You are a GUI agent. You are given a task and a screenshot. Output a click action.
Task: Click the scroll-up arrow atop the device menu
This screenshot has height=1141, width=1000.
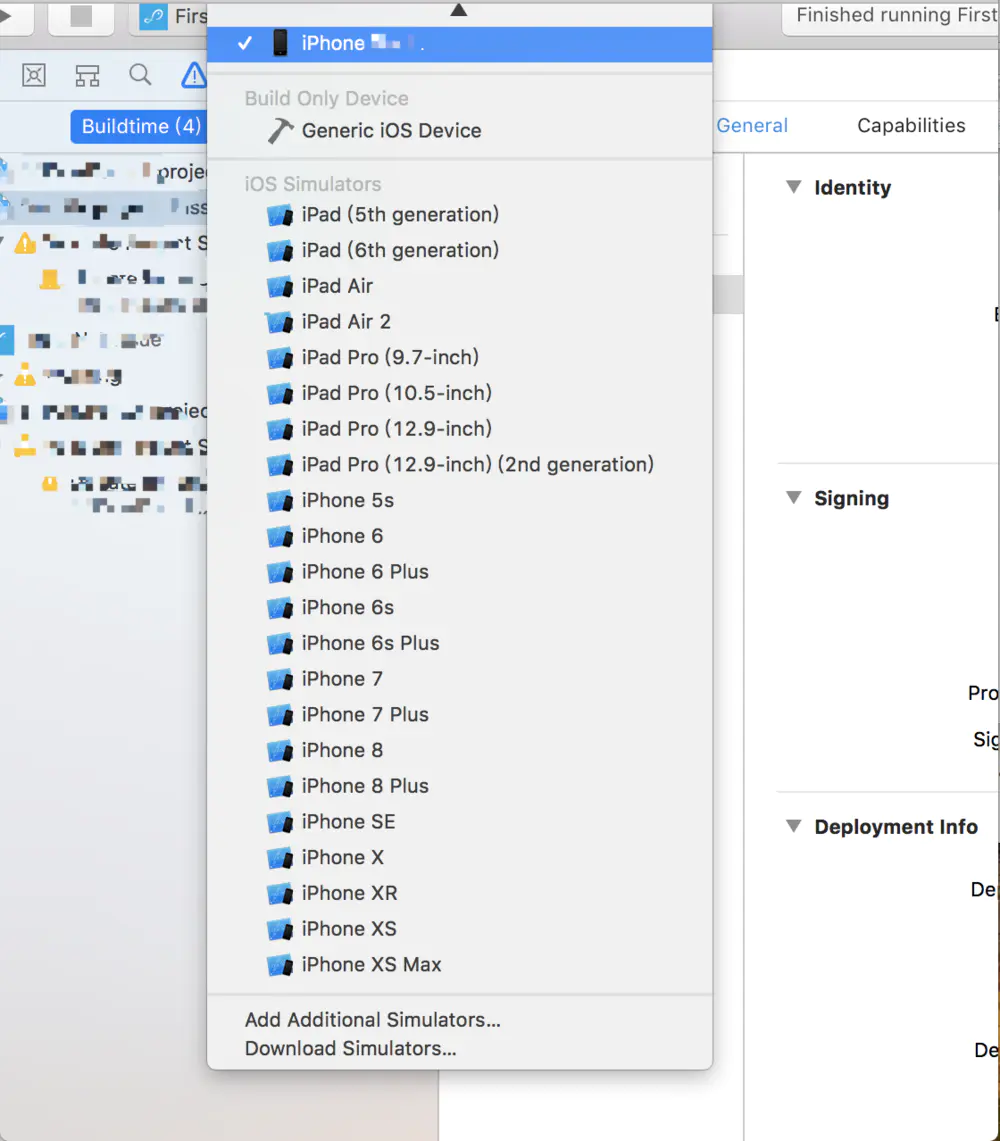459,9
